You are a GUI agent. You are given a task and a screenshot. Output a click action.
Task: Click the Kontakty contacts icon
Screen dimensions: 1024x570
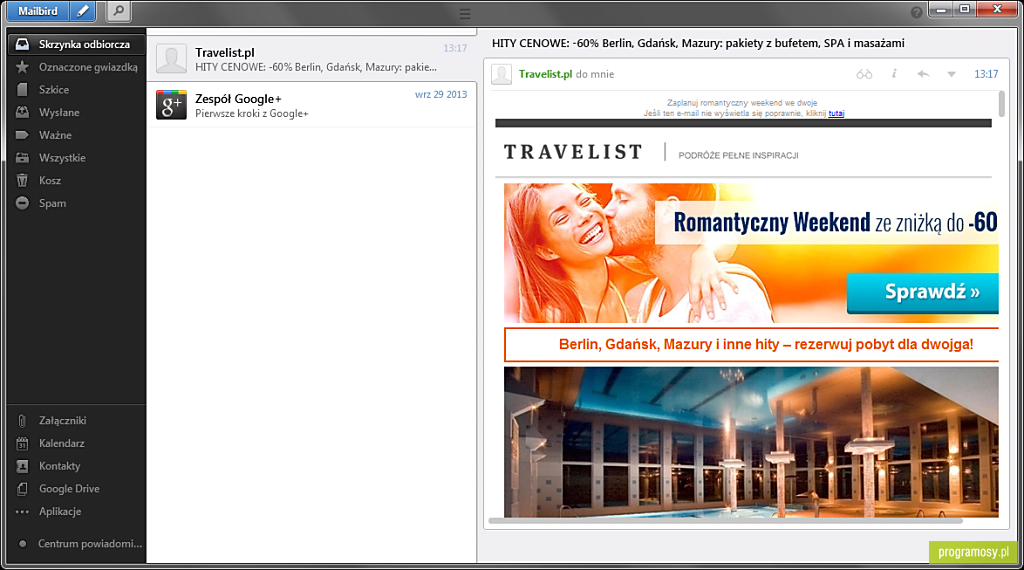(22, 466)
